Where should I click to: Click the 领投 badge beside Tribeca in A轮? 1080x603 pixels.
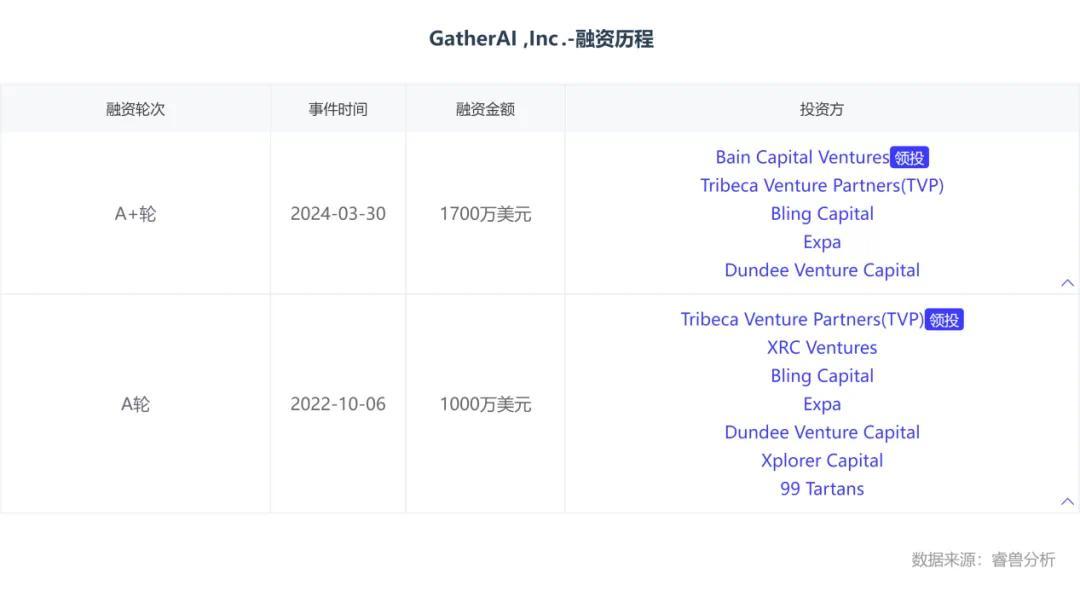click(x=944, y=320)
